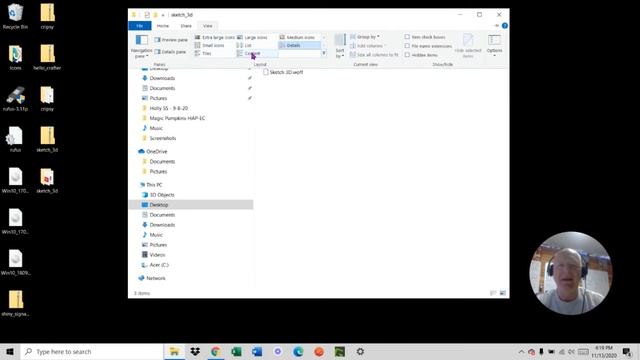Select the Icons desktop folder
The height and width of the screenshot is (360, 640).
16,58
